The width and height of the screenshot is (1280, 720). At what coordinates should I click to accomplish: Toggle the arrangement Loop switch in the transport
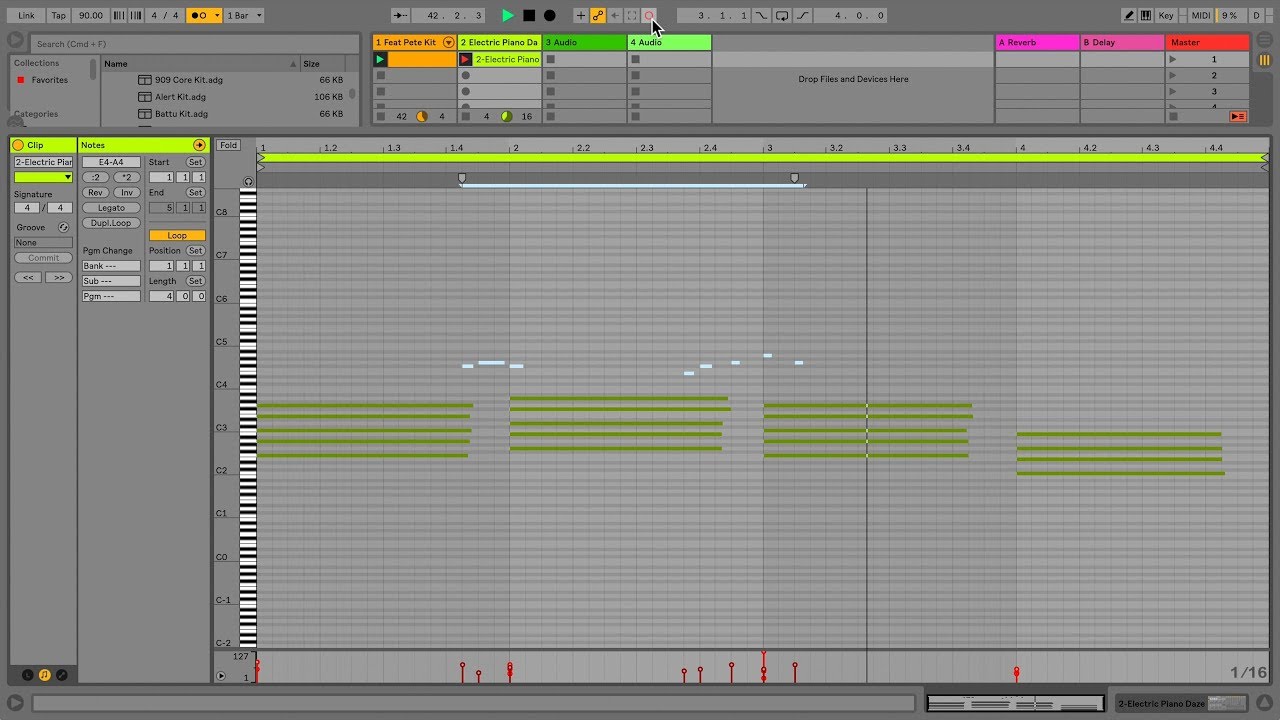pos(782,16)
